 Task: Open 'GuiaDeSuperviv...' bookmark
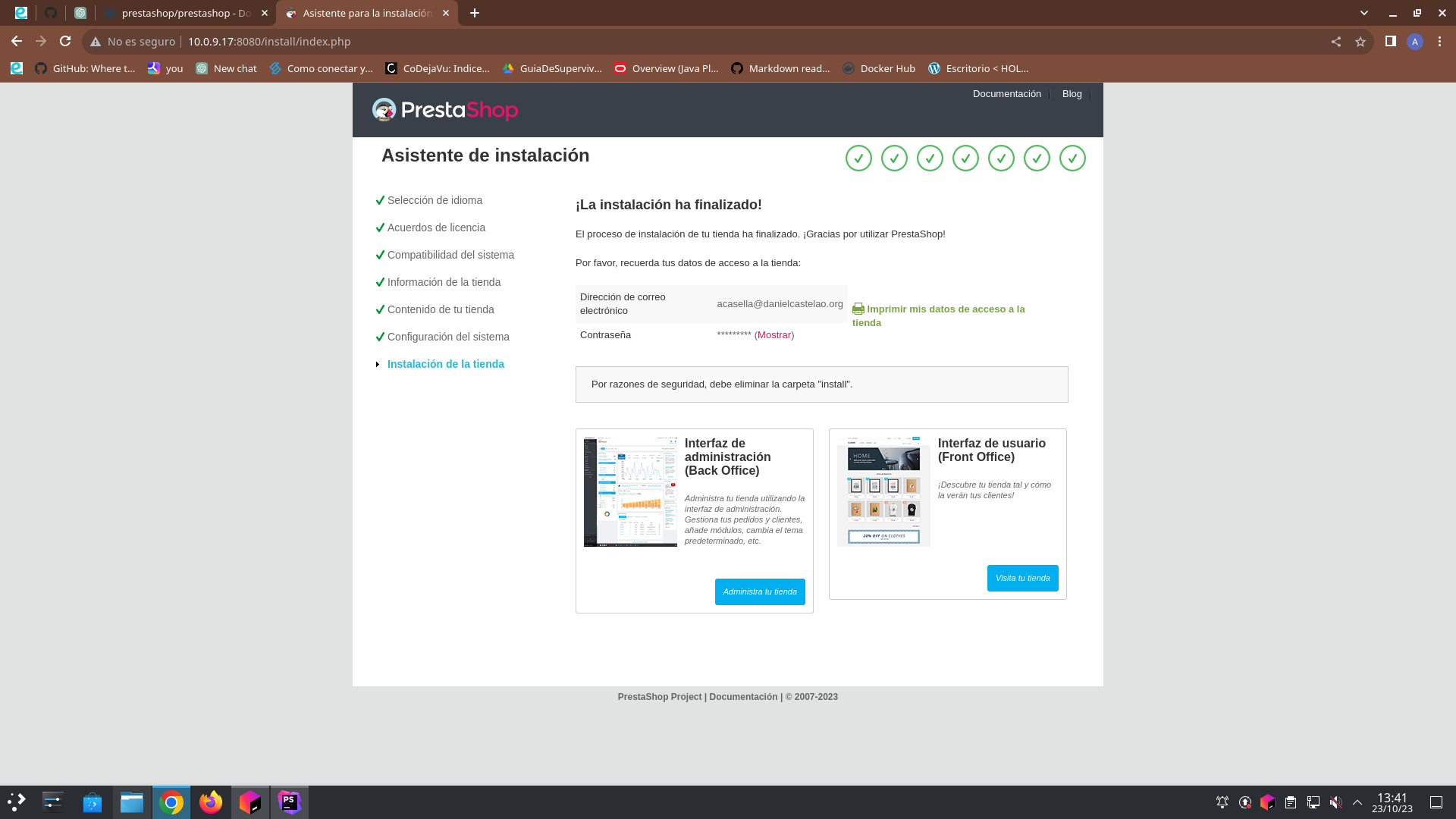coord(552,68)
